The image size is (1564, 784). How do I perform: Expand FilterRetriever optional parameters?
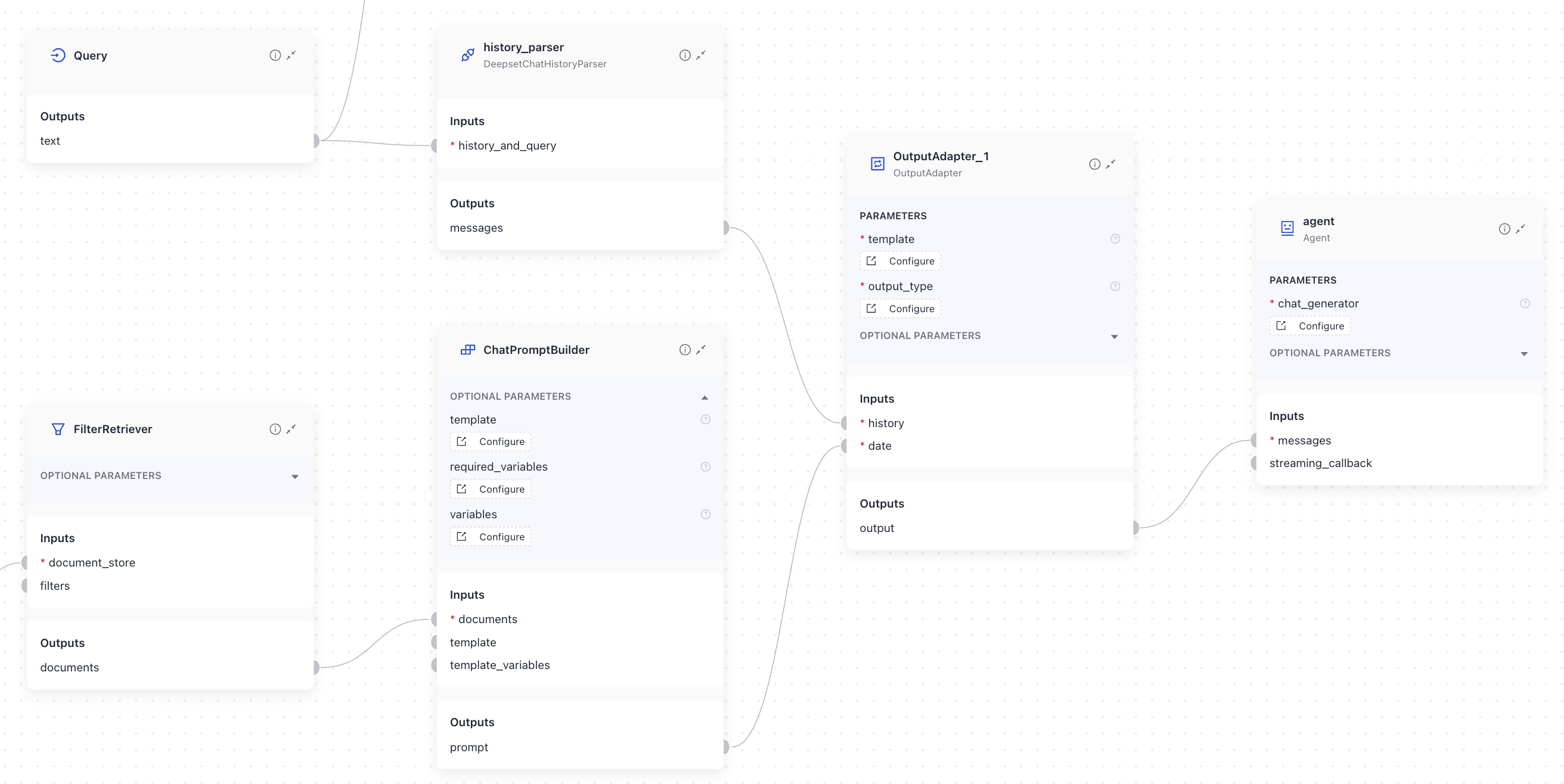click(295, 477)
